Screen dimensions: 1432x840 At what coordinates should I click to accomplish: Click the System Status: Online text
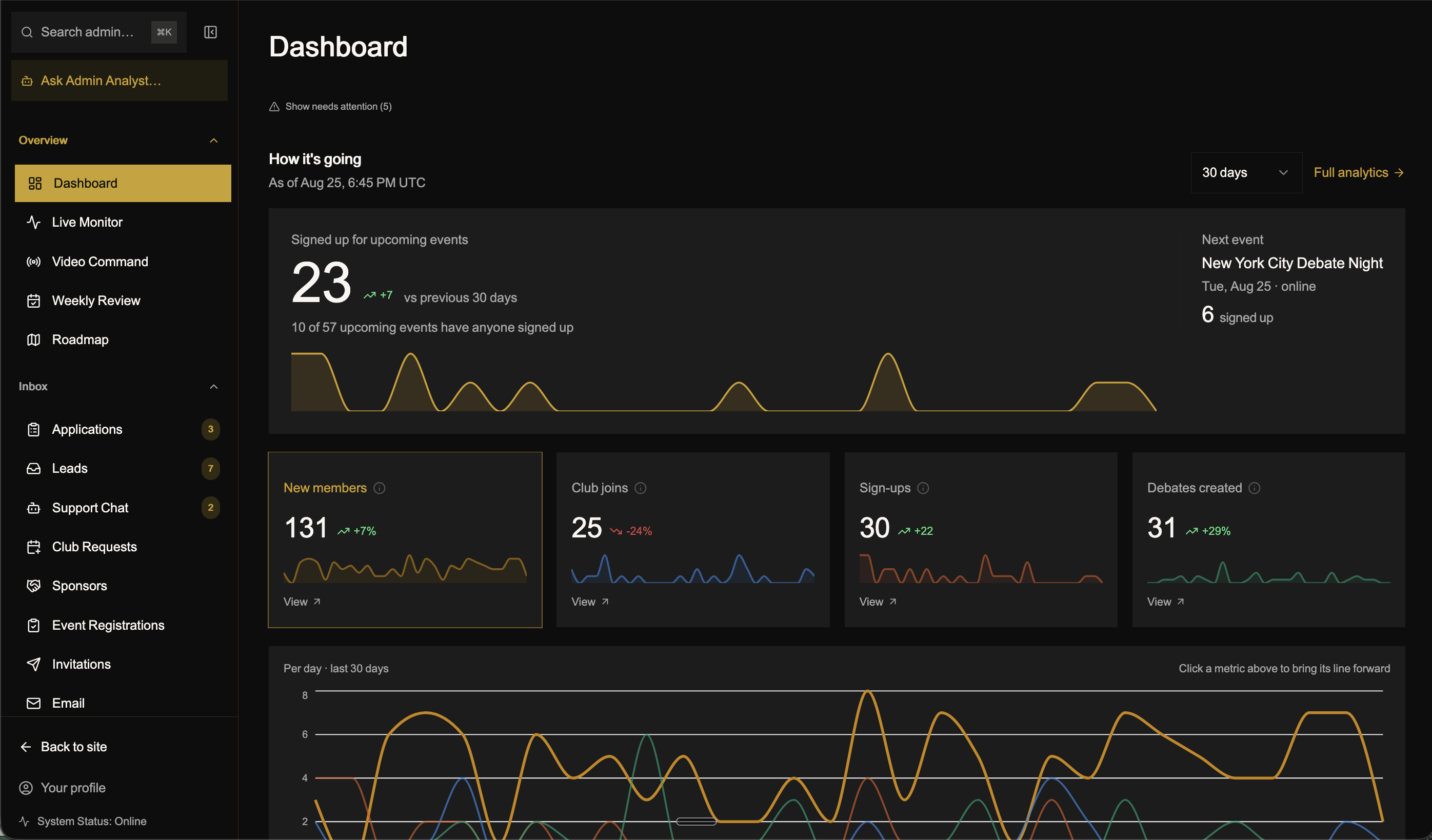click(91, 821)
